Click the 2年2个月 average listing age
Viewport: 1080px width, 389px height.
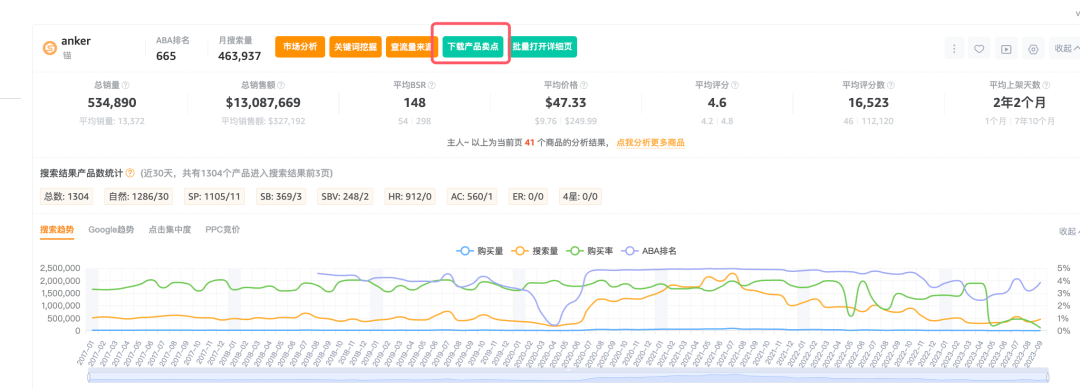1019,103
